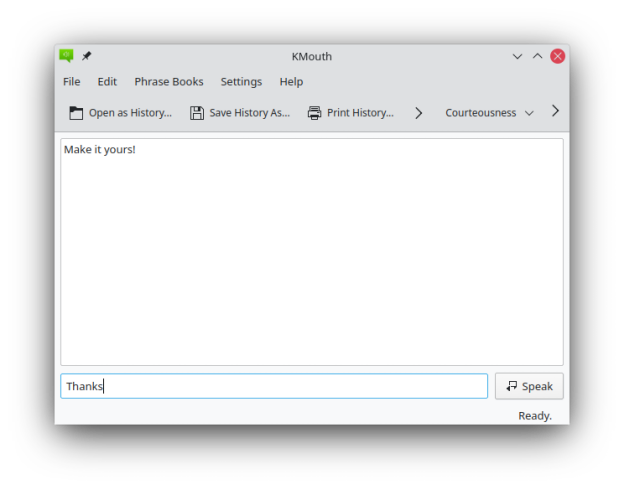Viewport: 624px width, 489px height.
Task: Click the Open as History folder icon
Action: coord(76,113)
